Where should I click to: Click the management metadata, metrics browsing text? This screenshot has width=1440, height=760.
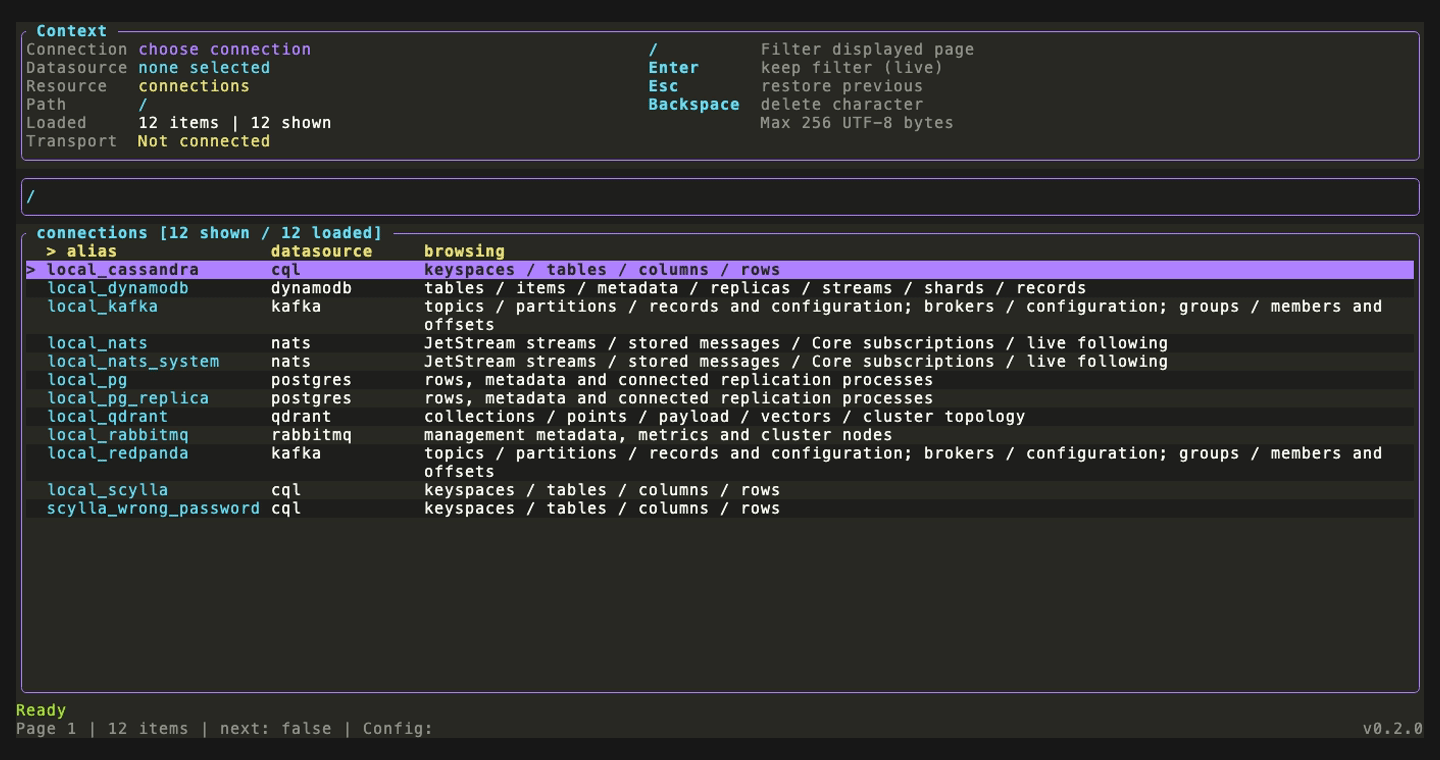658,435
